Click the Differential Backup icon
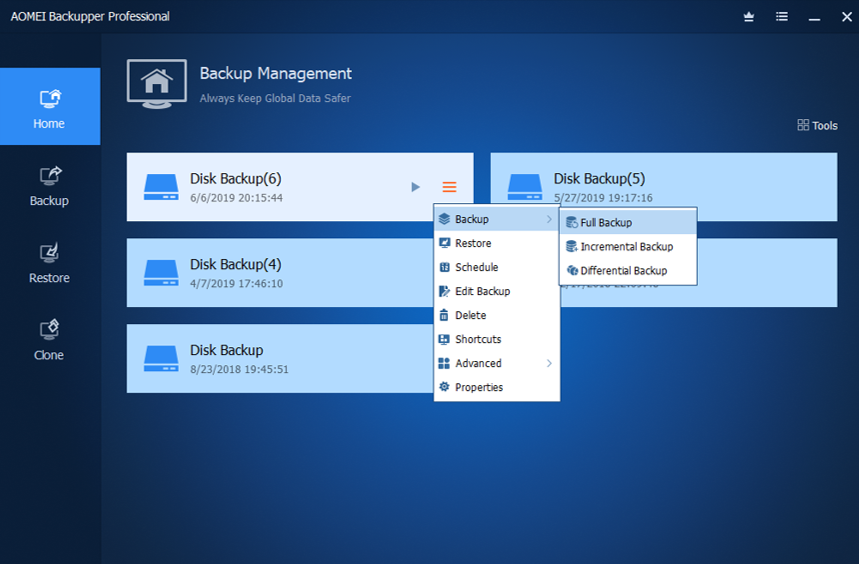859x564 pixels. 572,271
